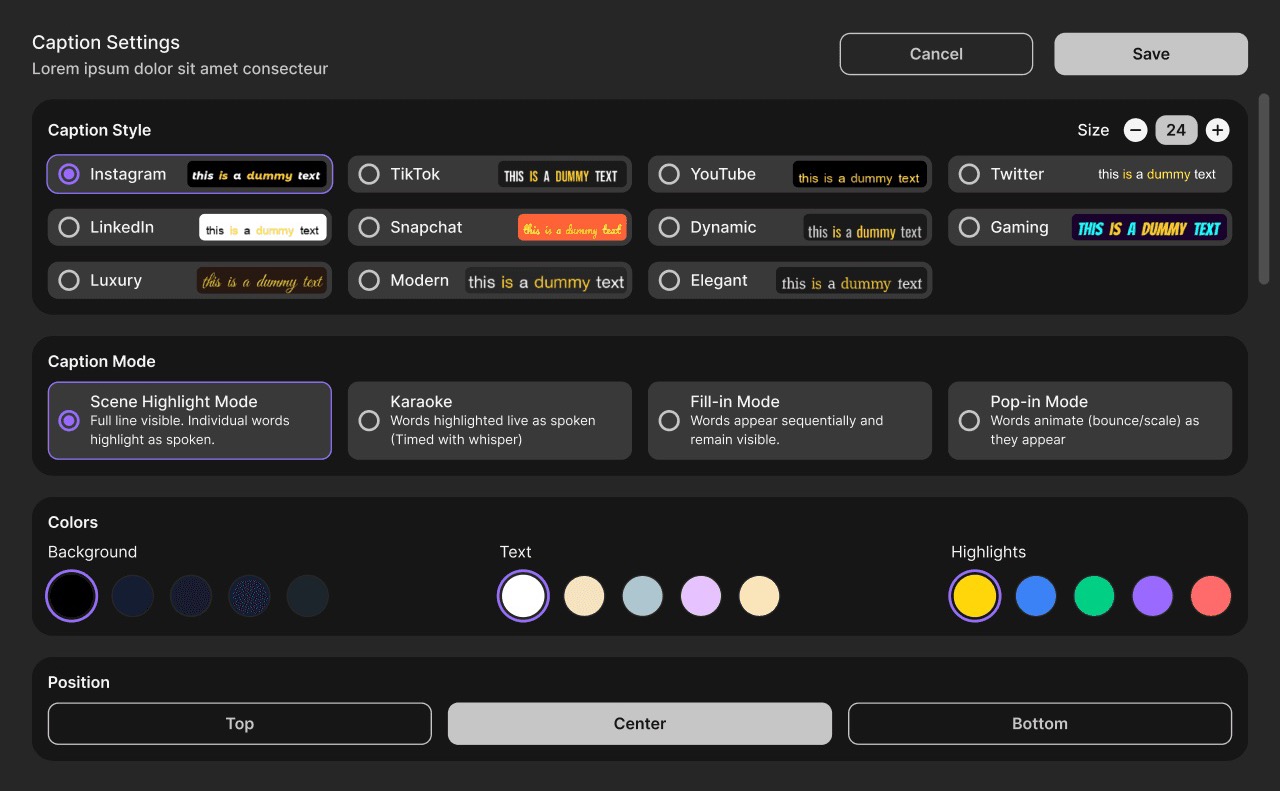Save the caption settings
The width and height of the screenshot is (1280, 791).
point(1151,54)
